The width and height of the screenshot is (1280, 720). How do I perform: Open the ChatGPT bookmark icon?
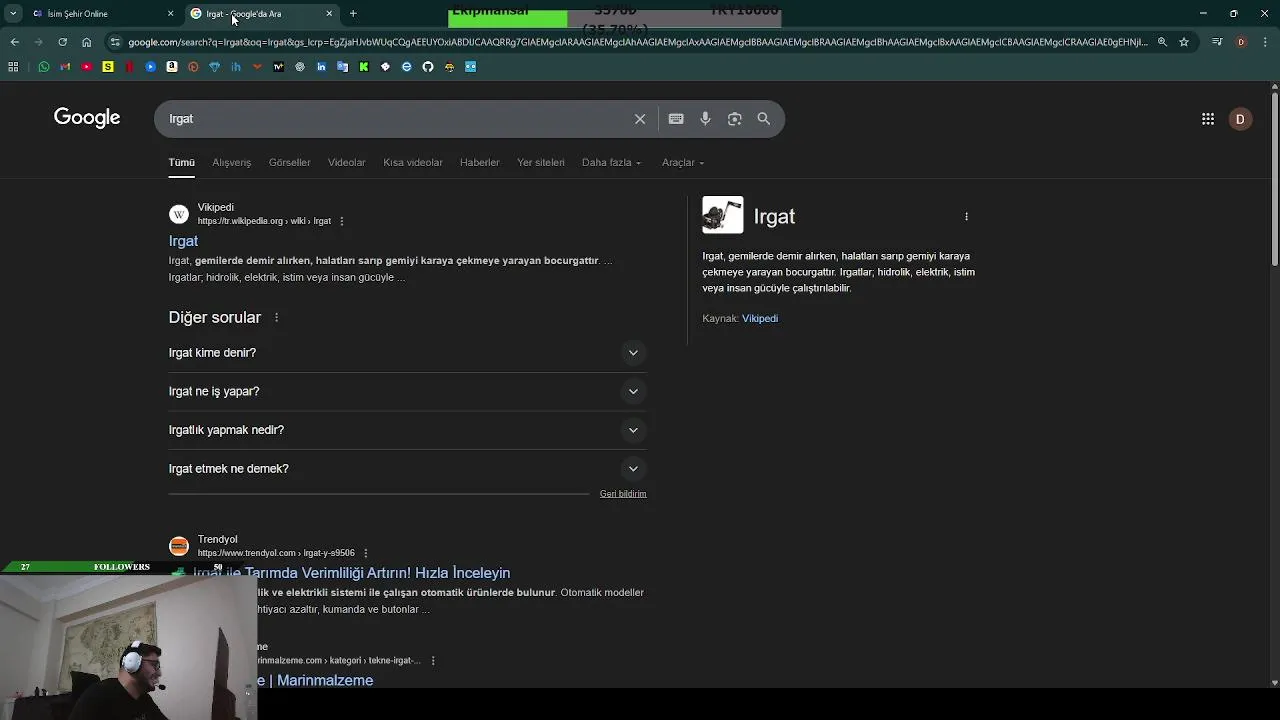[300, 67]
